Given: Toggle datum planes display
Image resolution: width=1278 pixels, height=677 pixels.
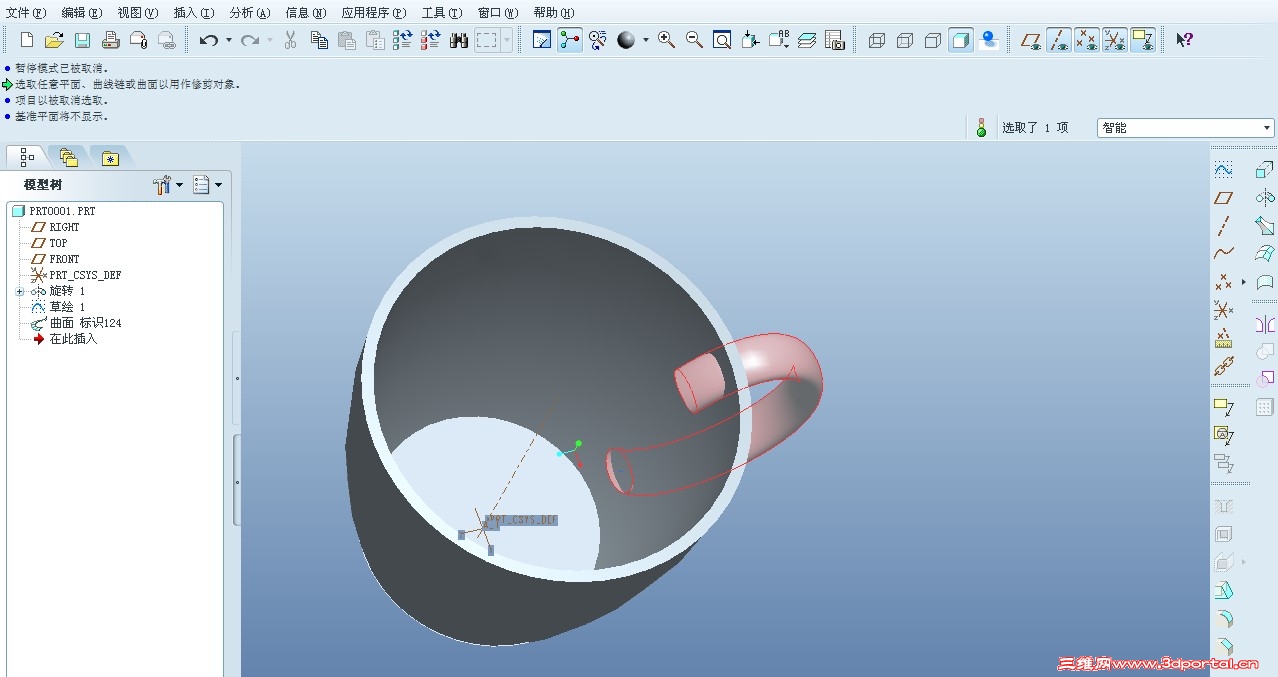Looking at the screenshot, I should point(1031,40).
